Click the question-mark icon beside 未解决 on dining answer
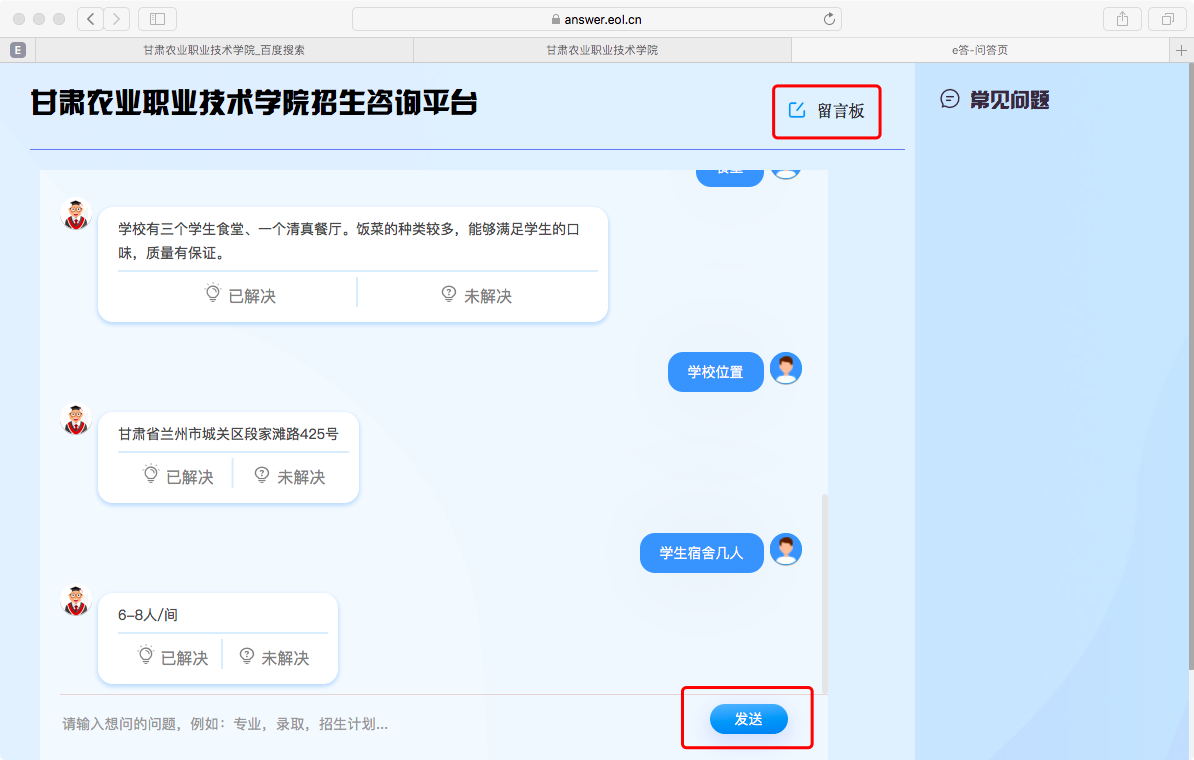This screenshot has width=1194, height=760. [x=448, y=294]
